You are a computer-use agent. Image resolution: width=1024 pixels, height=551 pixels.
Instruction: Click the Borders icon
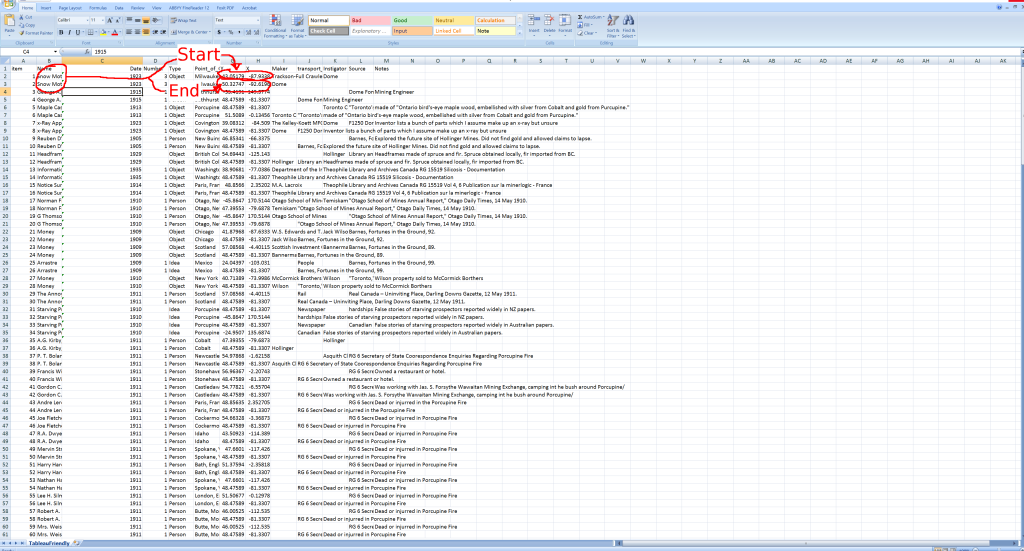click(90, 32)
